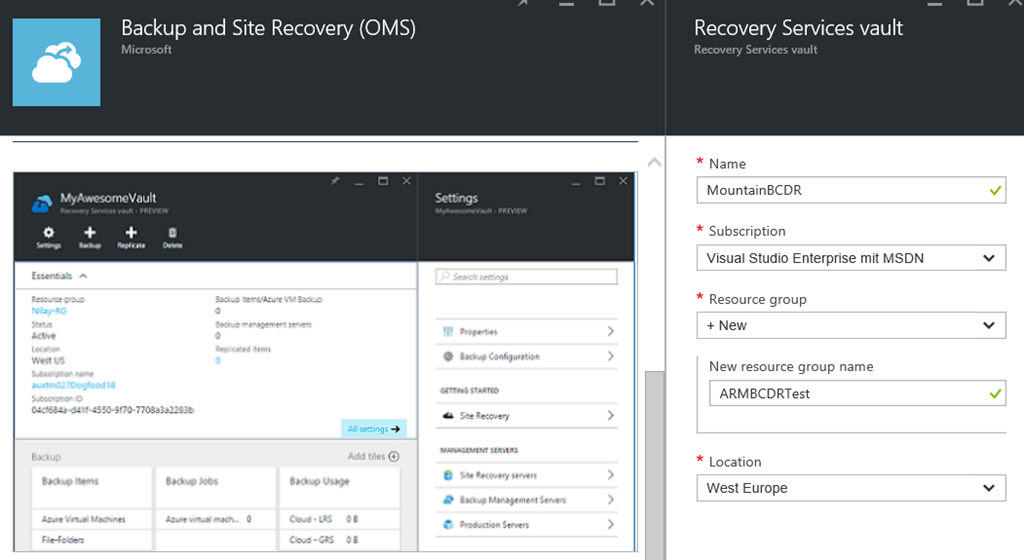
Task: Click the magnifier in Search settings box
Action: [445, 277]
